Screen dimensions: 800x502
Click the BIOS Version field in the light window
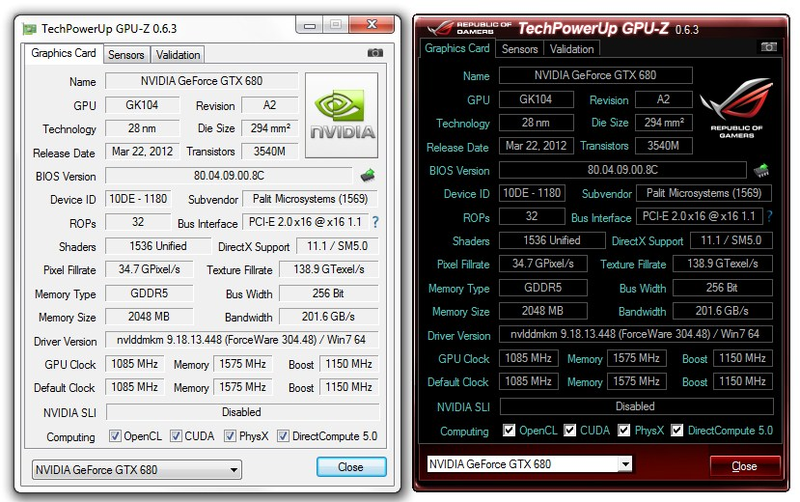[x=229, y=175]
